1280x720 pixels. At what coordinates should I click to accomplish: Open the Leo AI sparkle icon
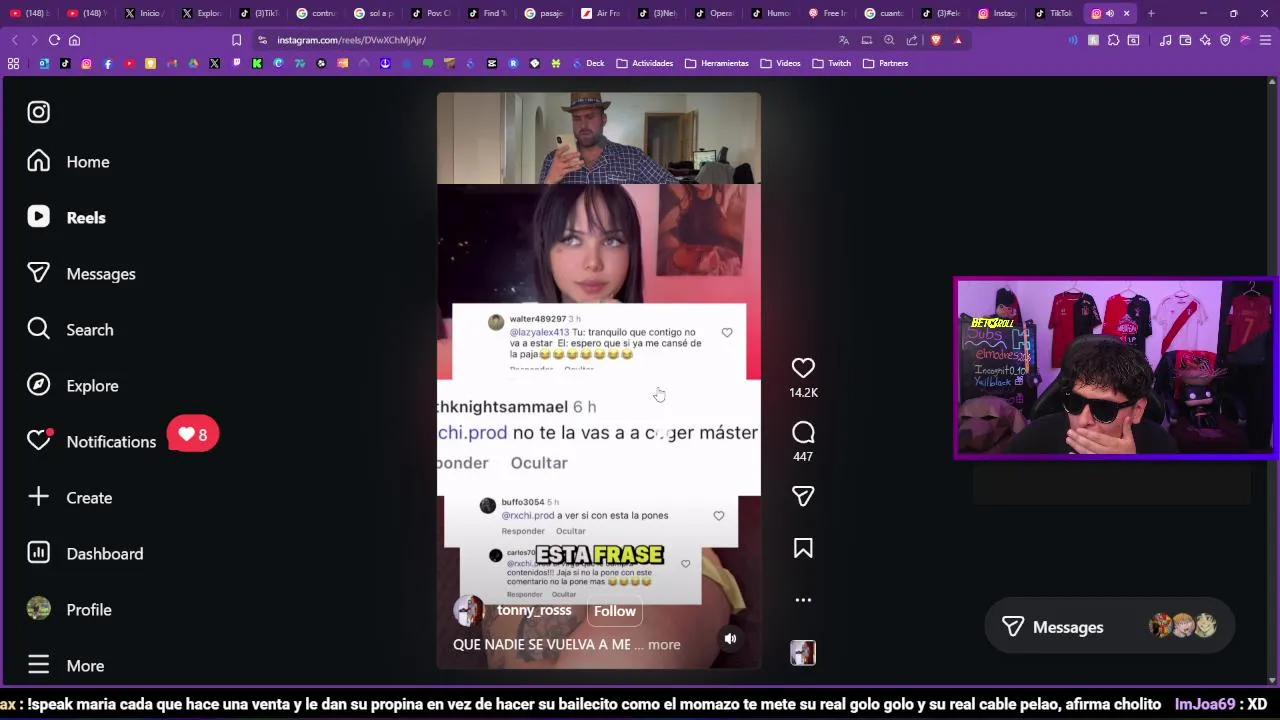click(x=1205, y=40)
